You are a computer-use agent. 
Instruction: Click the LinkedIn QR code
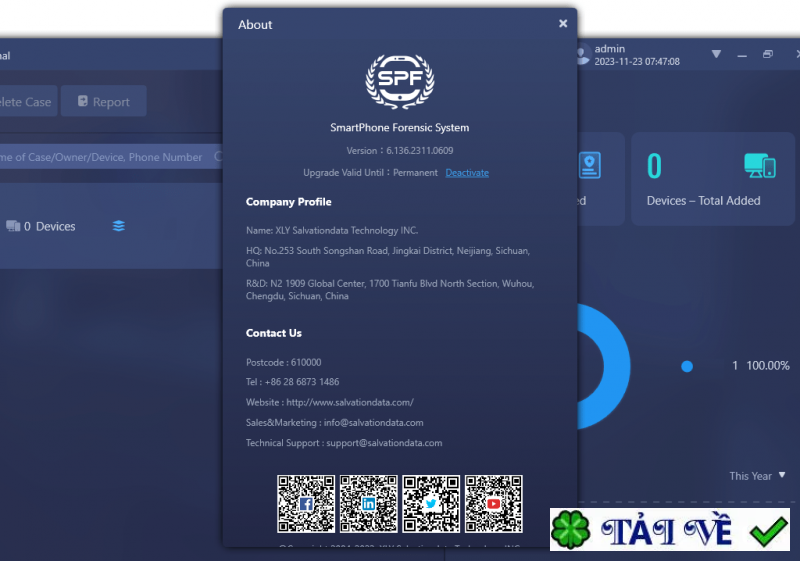click(x=368, y=504)
